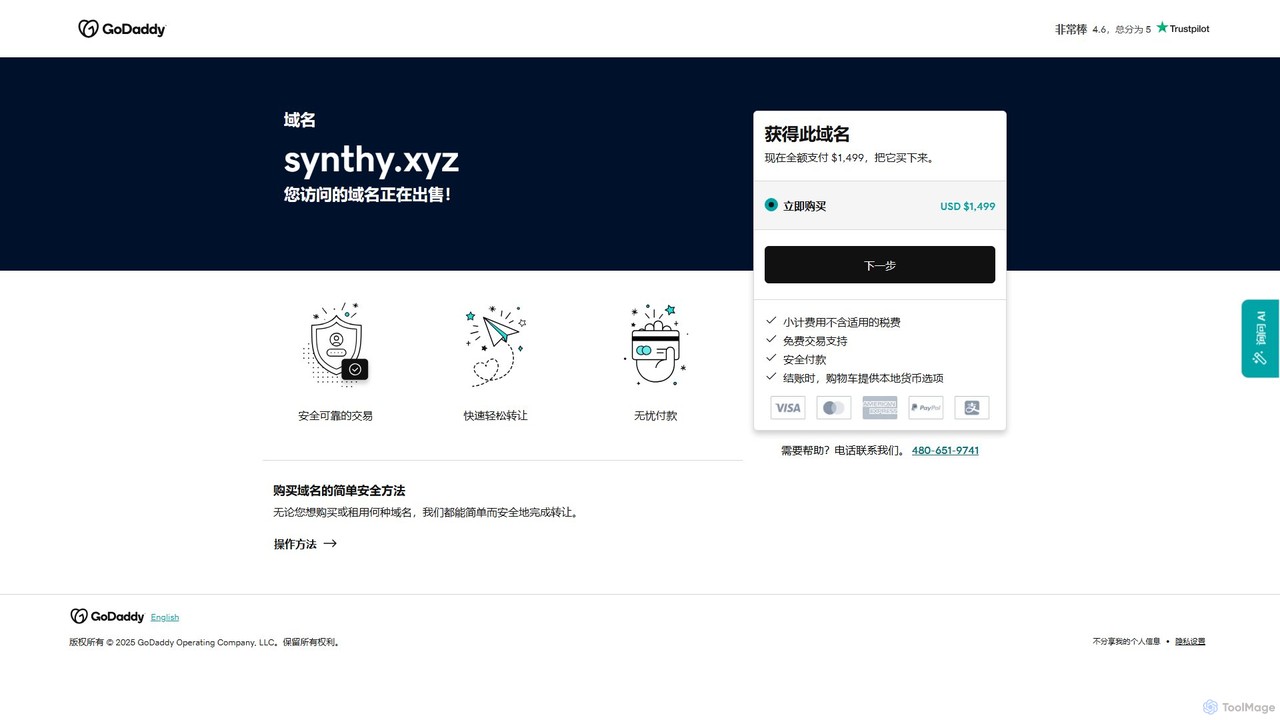The width and height of the screenshot is (1280, 720).
Task: Click the checkmark beside 免费交易支持
Action: click(x=771, y=339)
